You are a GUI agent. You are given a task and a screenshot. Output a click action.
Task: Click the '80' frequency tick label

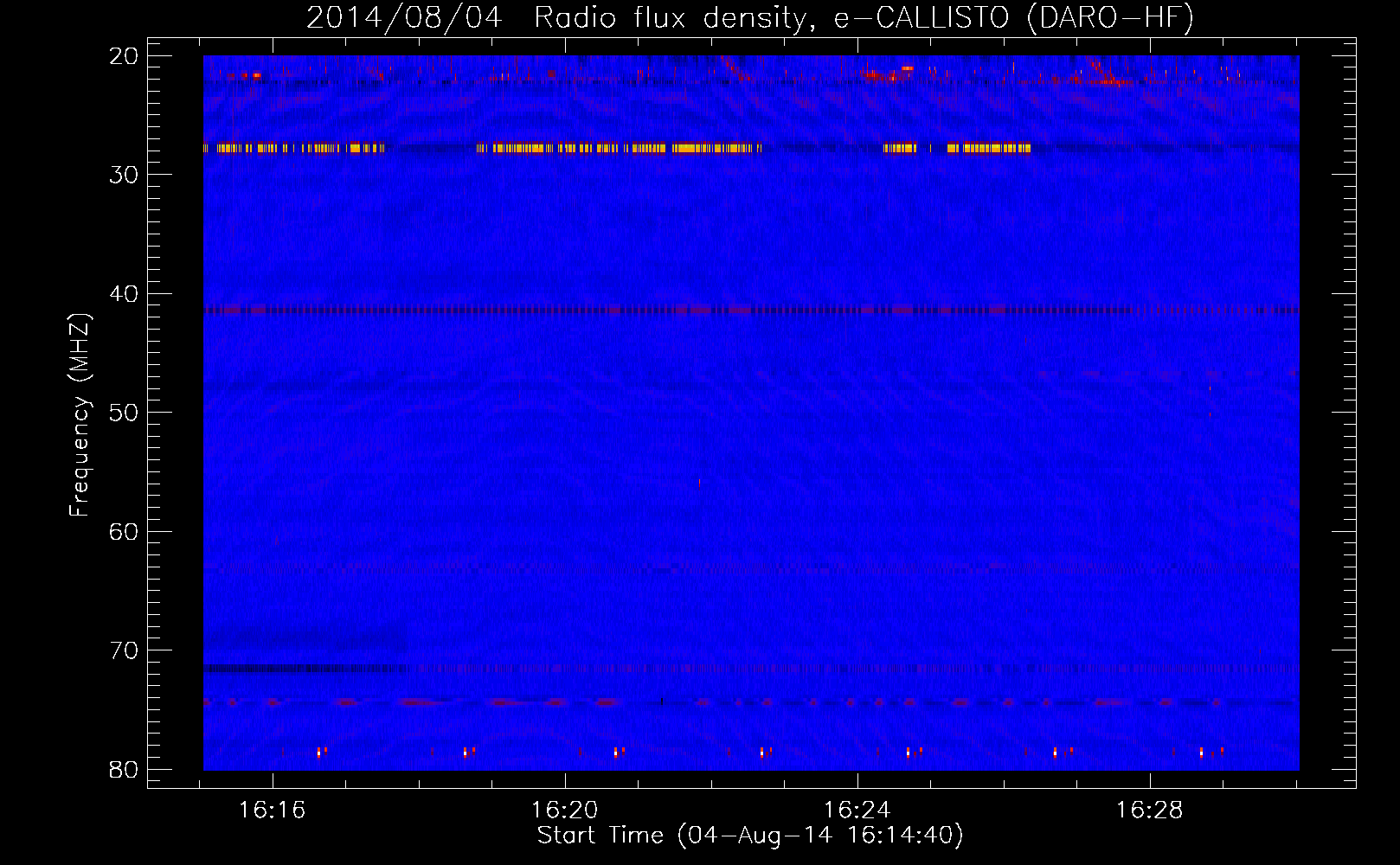(x=124, y=770)
